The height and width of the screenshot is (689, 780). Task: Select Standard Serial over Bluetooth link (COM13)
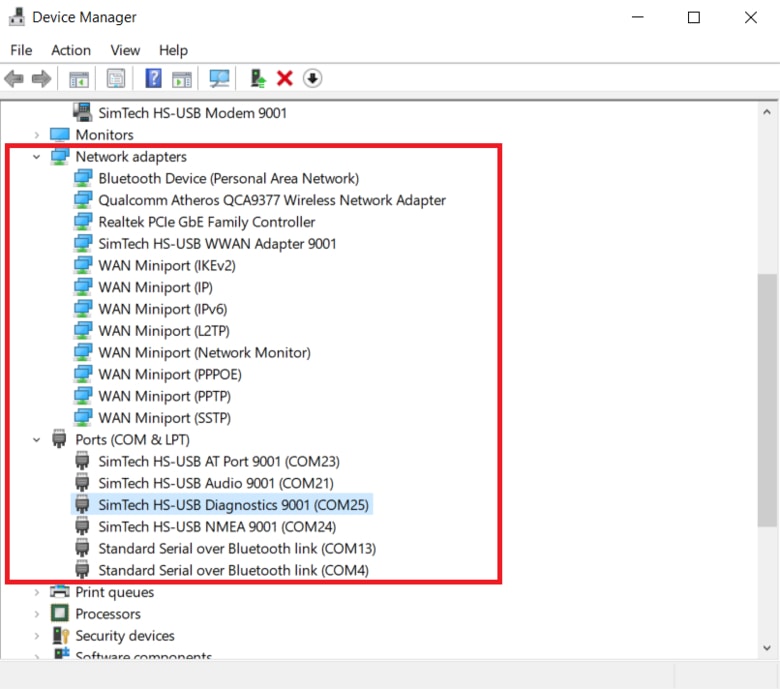[237, 548]
